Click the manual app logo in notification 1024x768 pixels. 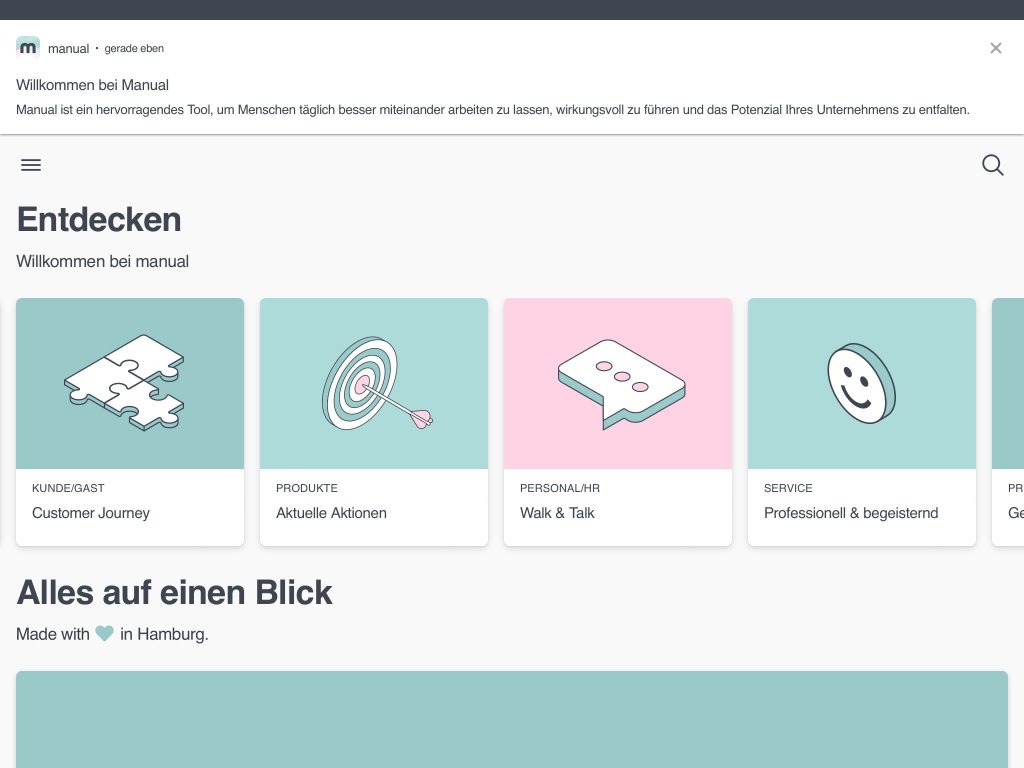(x=28, y=48)
